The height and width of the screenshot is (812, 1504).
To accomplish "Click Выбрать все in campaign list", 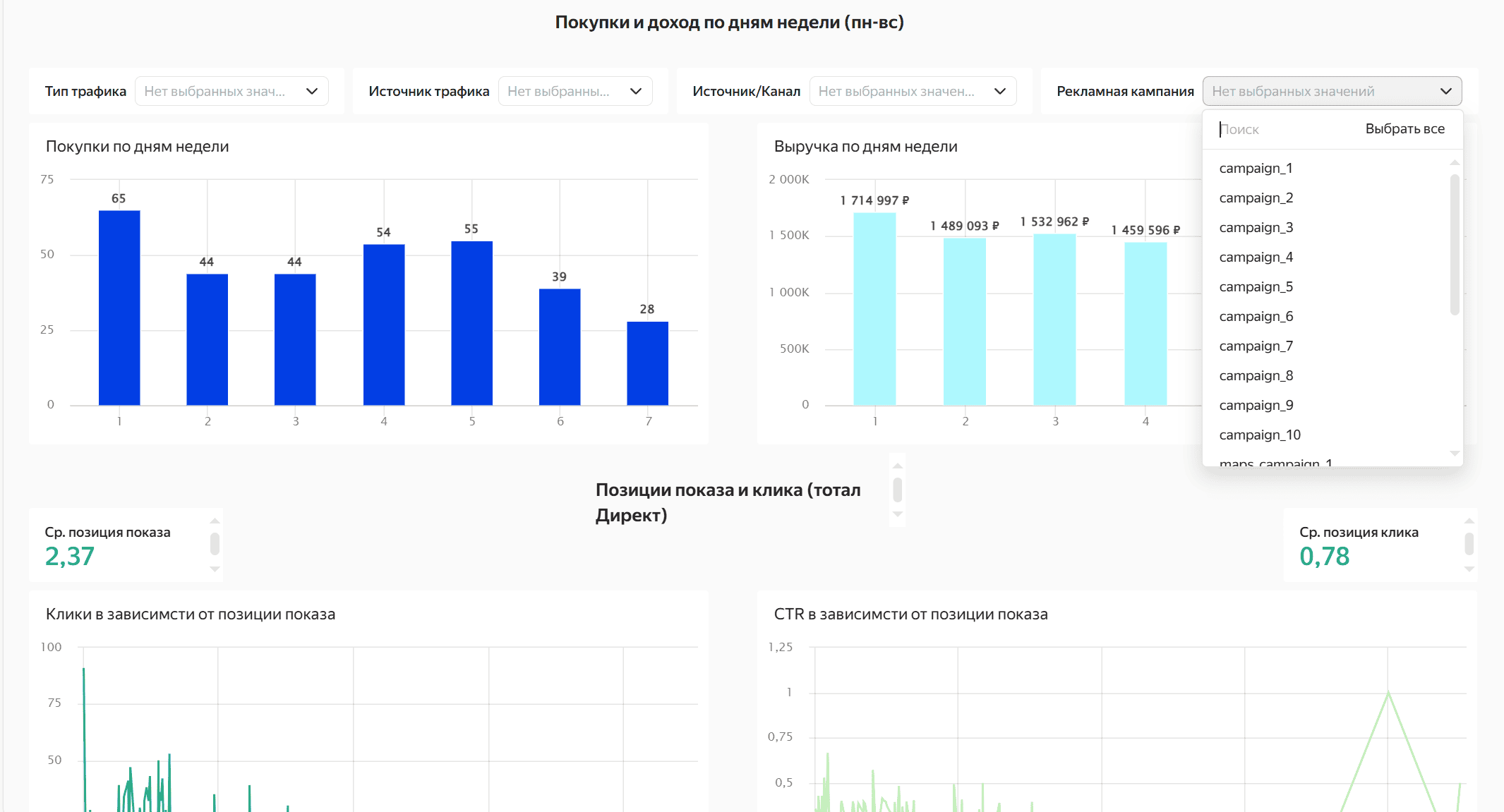I will click(1404, 128).
